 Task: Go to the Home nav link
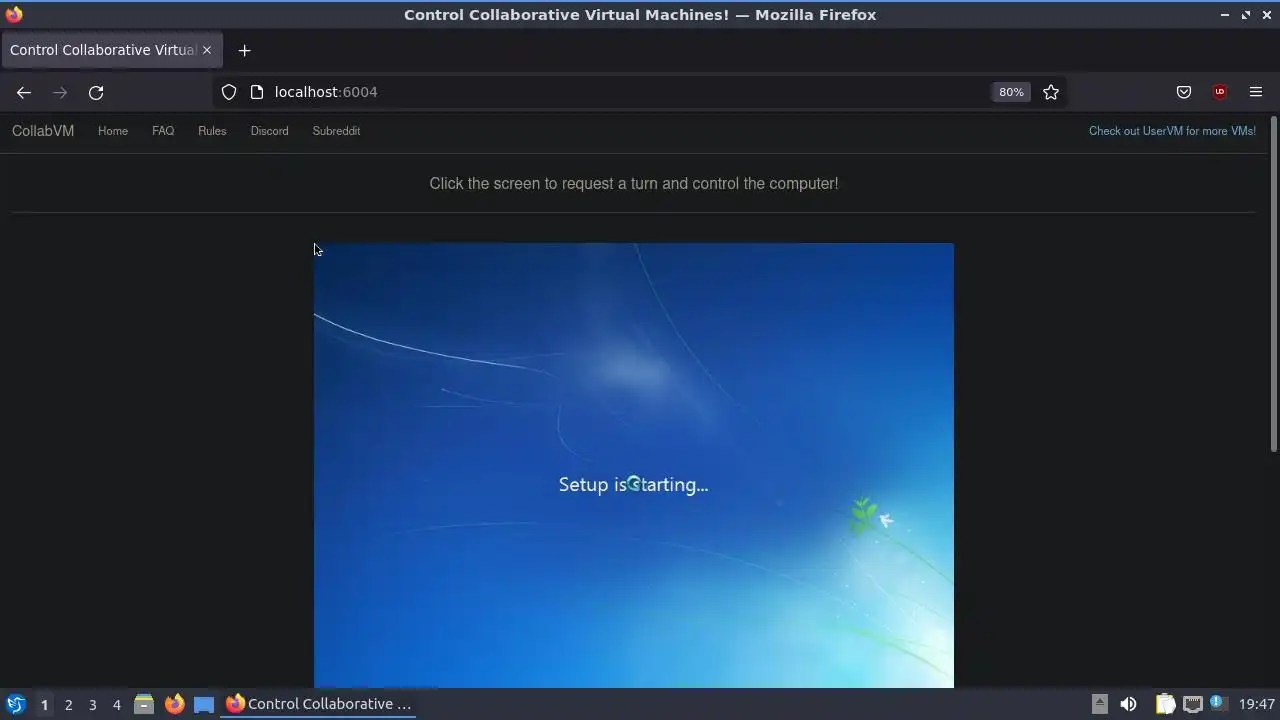[113, 131]
